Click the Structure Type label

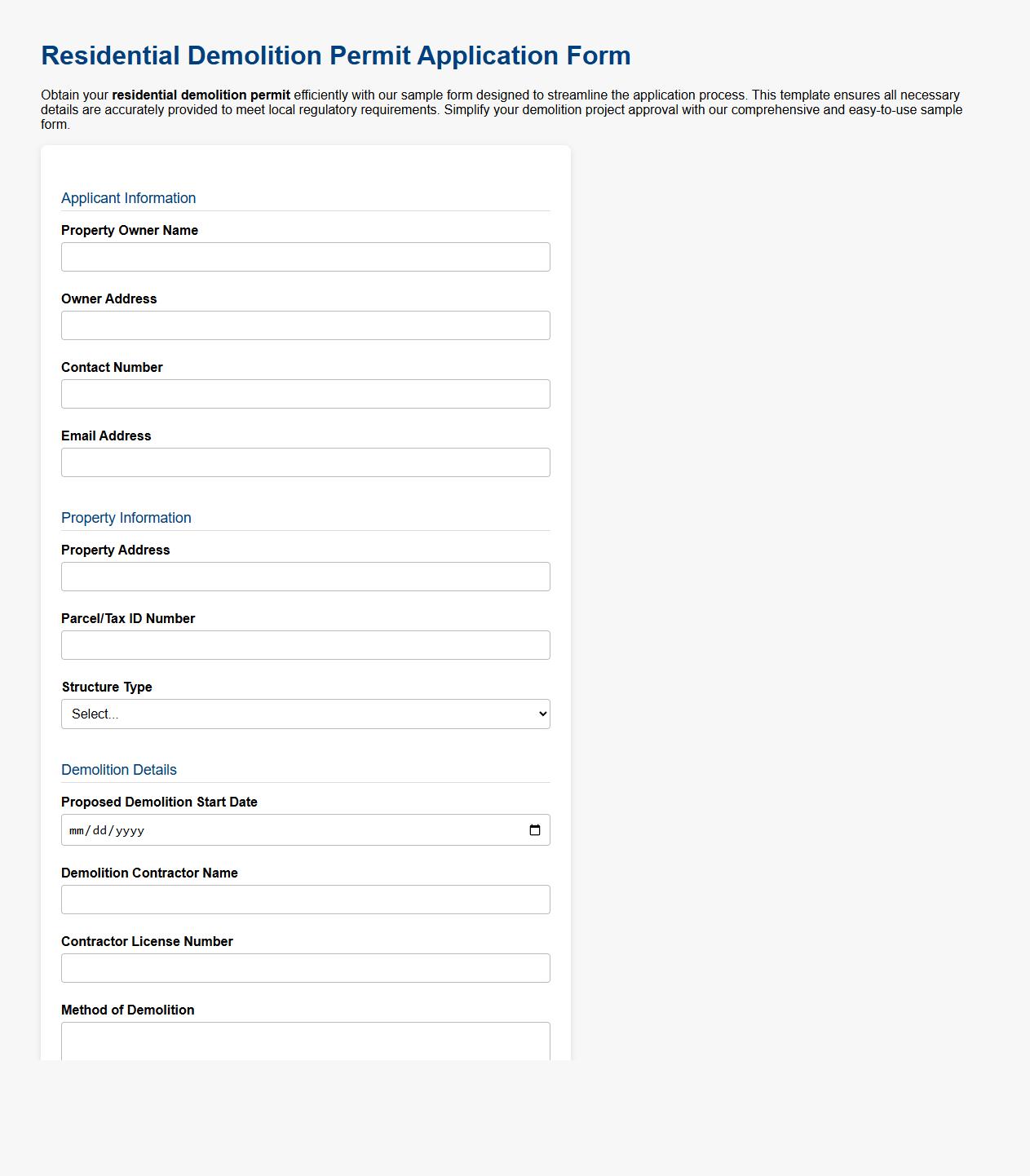pyautogui.click(x=107, y=687)
